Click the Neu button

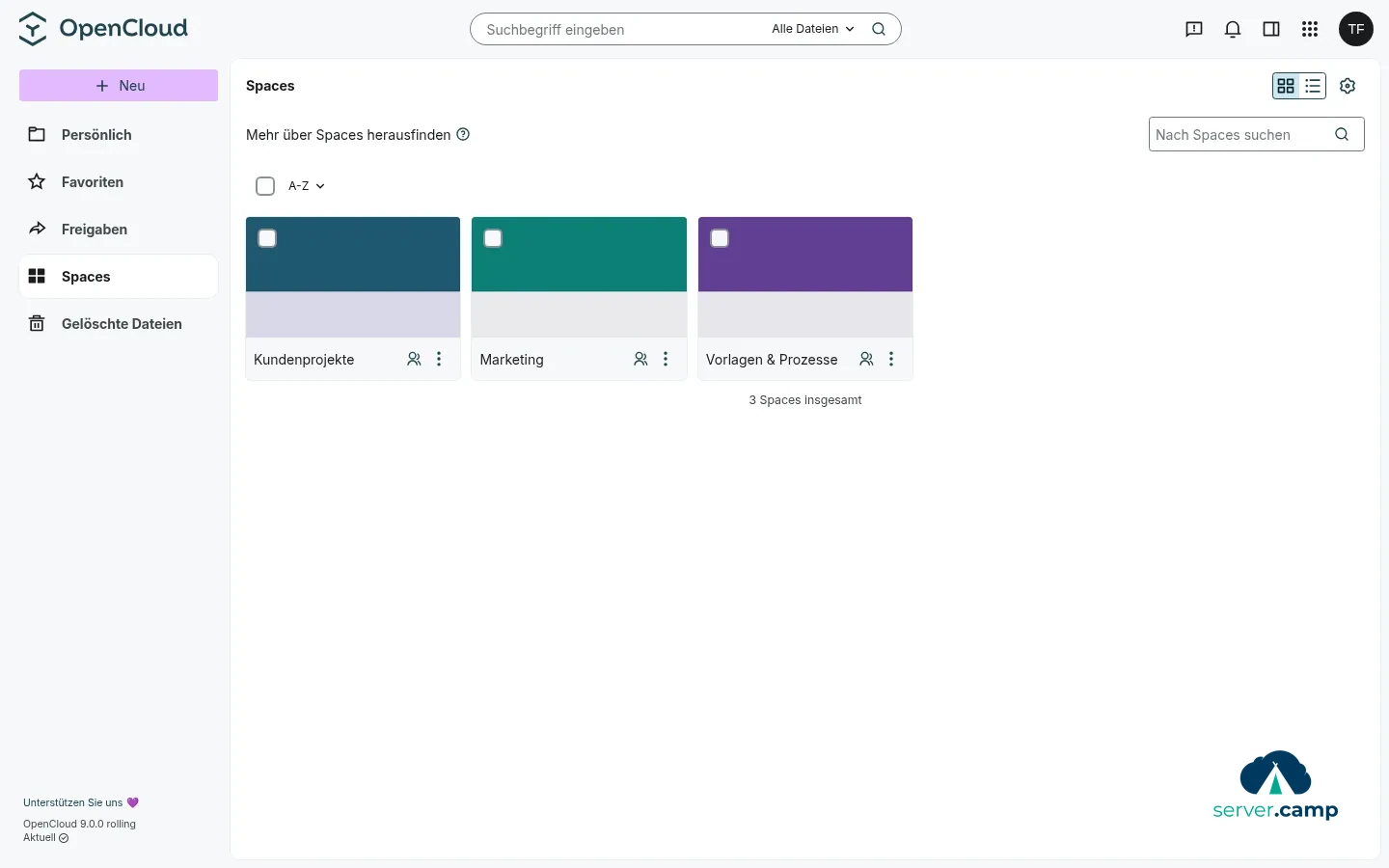point(119,86)
